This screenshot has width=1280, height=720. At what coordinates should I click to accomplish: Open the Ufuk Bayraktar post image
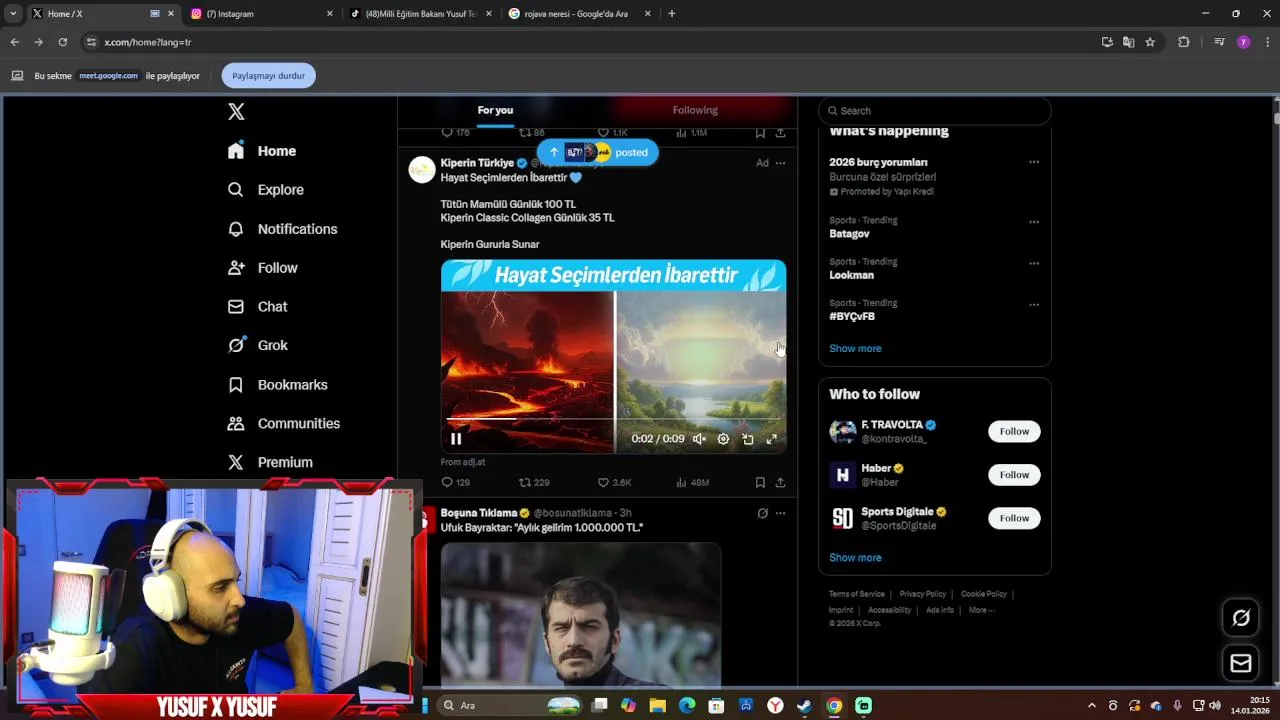(x=581, y=614)
